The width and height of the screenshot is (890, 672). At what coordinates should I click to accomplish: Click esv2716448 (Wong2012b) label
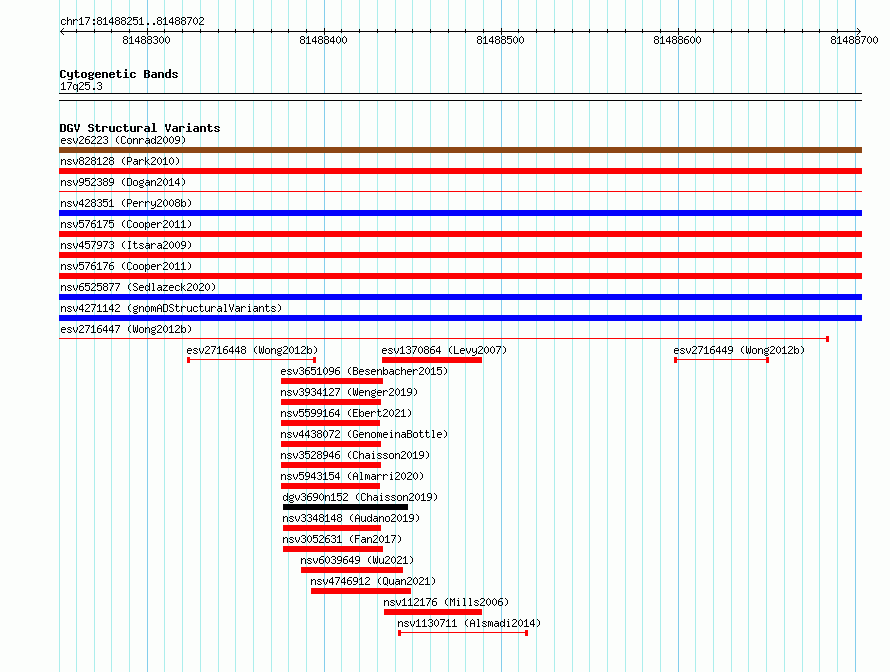pos(252,350)
